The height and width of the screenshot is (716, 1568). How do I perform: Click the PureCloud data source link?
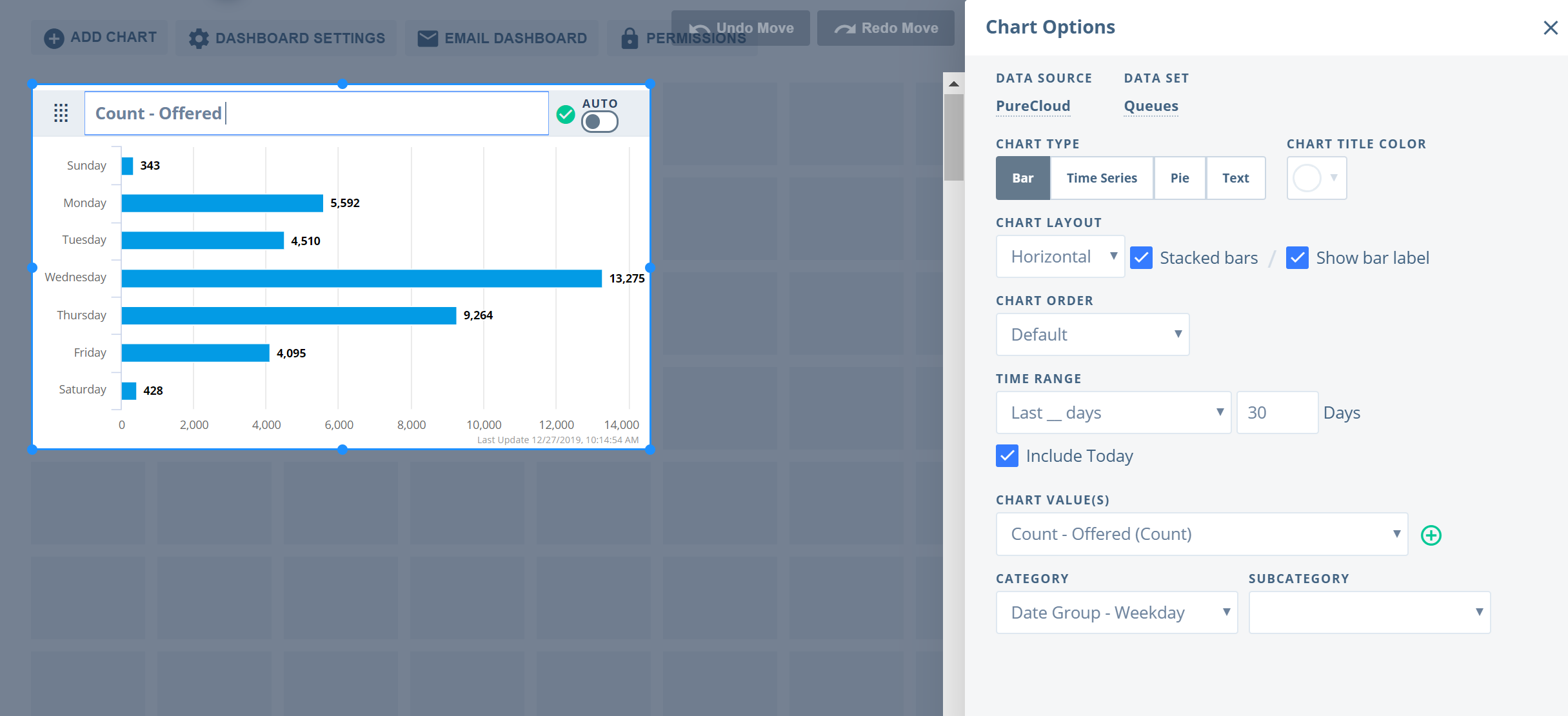[1033, 106]
